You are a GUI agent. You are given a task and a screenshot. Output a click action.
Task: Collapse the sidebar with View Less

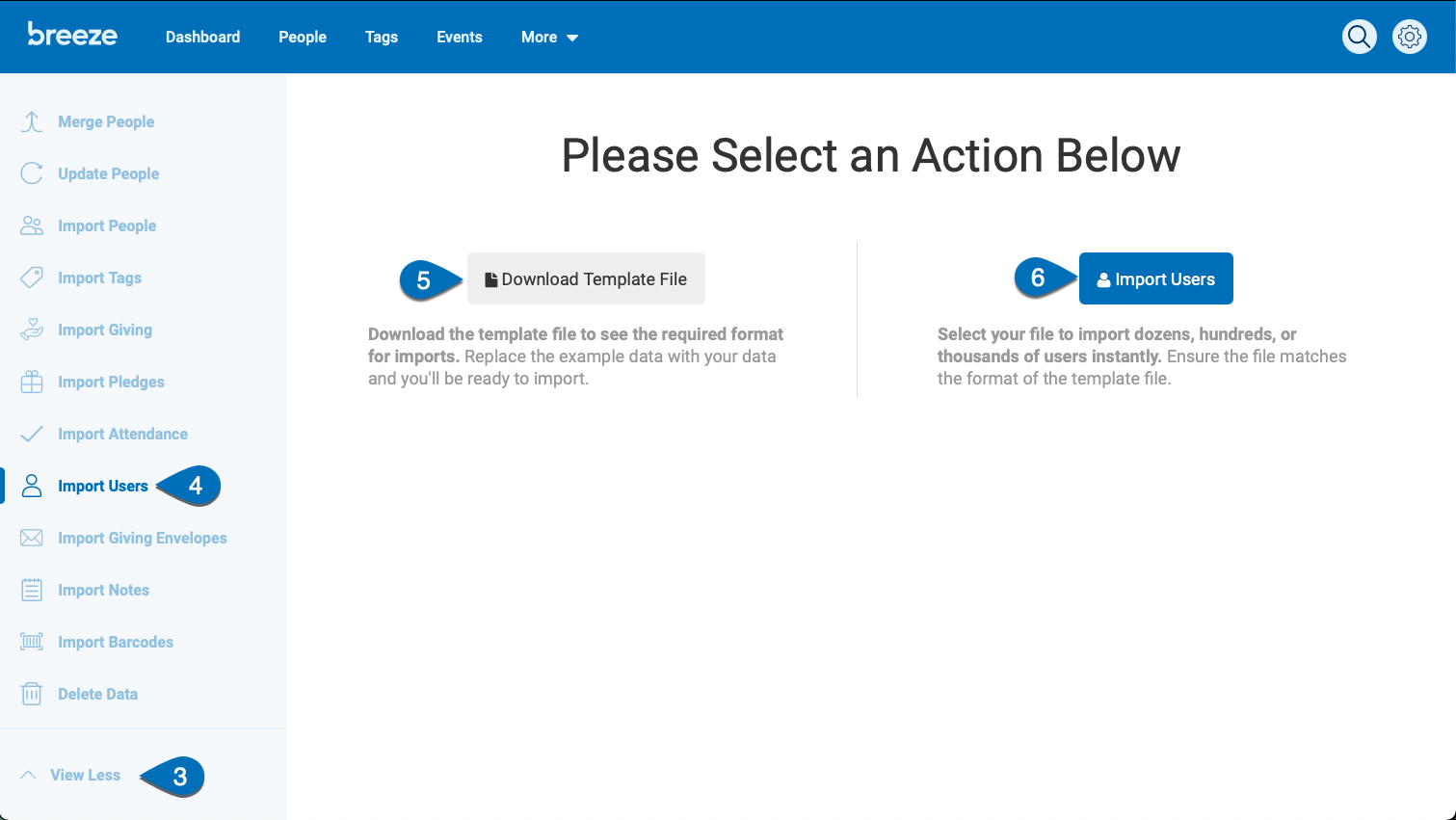(x=85, y=775)
